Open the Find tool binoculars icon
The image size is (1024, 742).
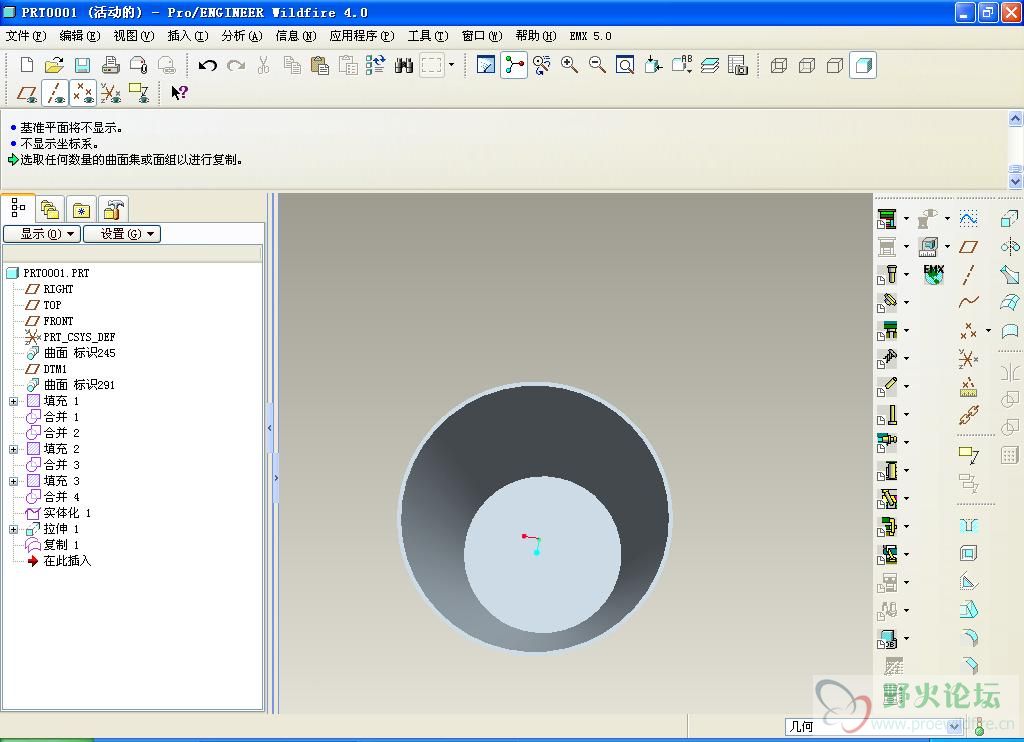tap(404, 65)
